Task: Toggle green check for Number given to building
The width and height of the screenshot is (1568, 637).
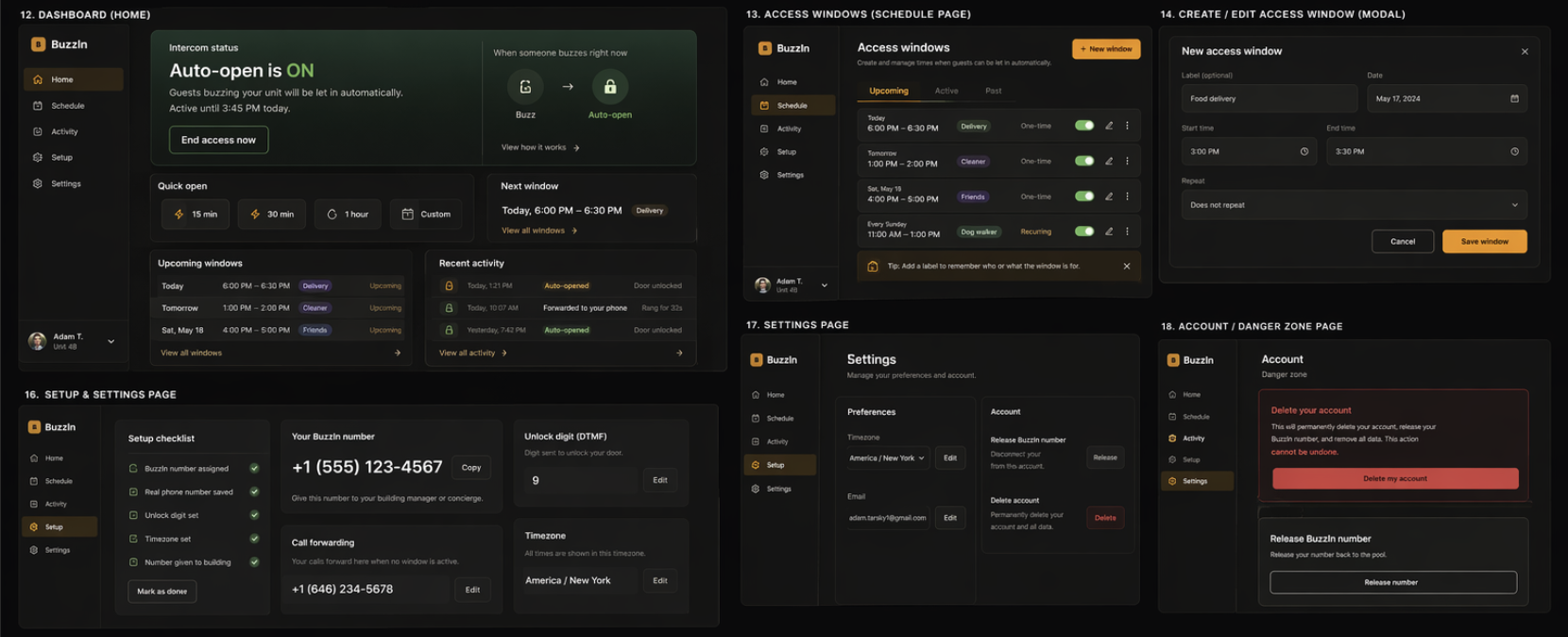Action: pyautogui.click(x=254, y=561)
